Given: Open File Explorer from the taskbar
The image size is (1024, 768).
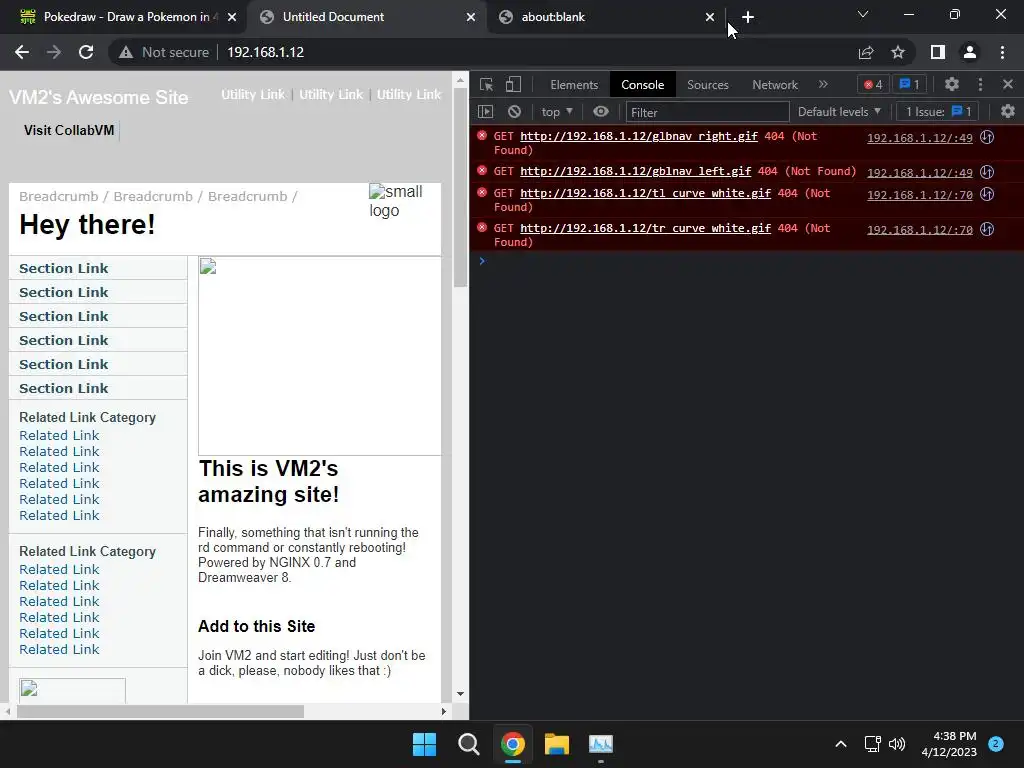Looking at the screenshot, I should [x=557, y=744].
